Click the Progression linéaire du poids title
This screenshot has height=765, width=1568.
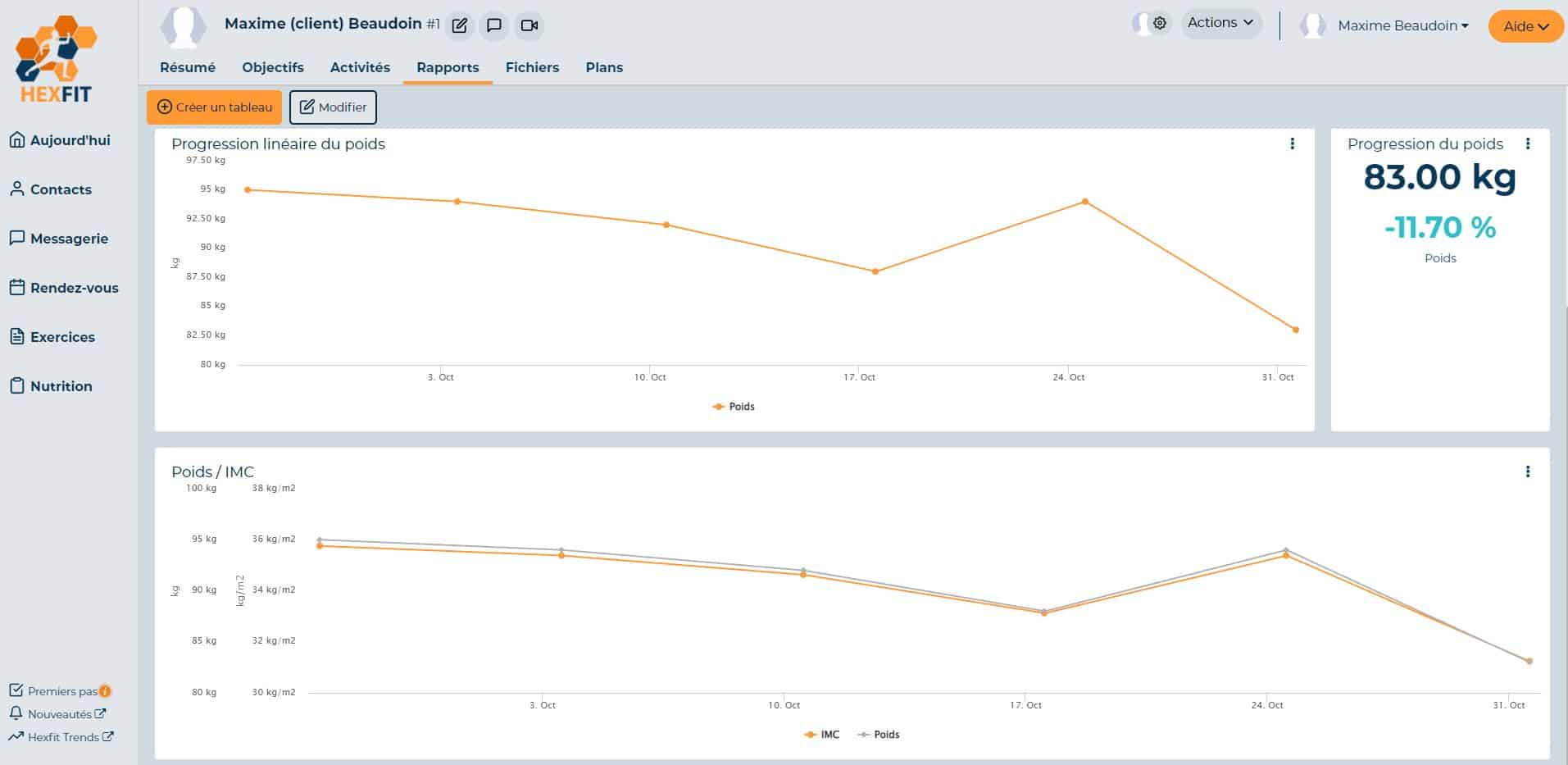tap(278, 144)
